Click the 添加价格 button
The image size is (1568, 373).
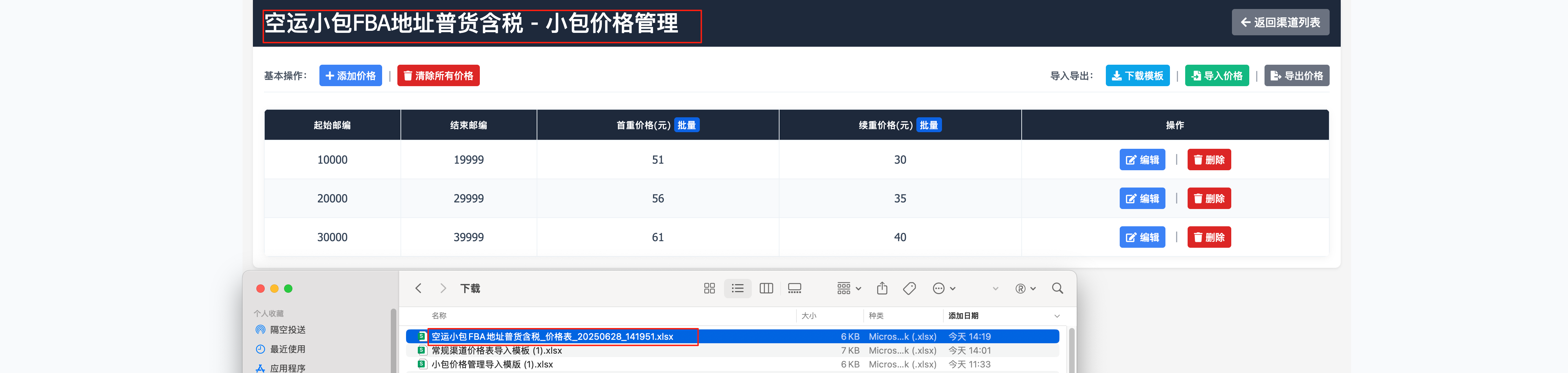(351, 75)
